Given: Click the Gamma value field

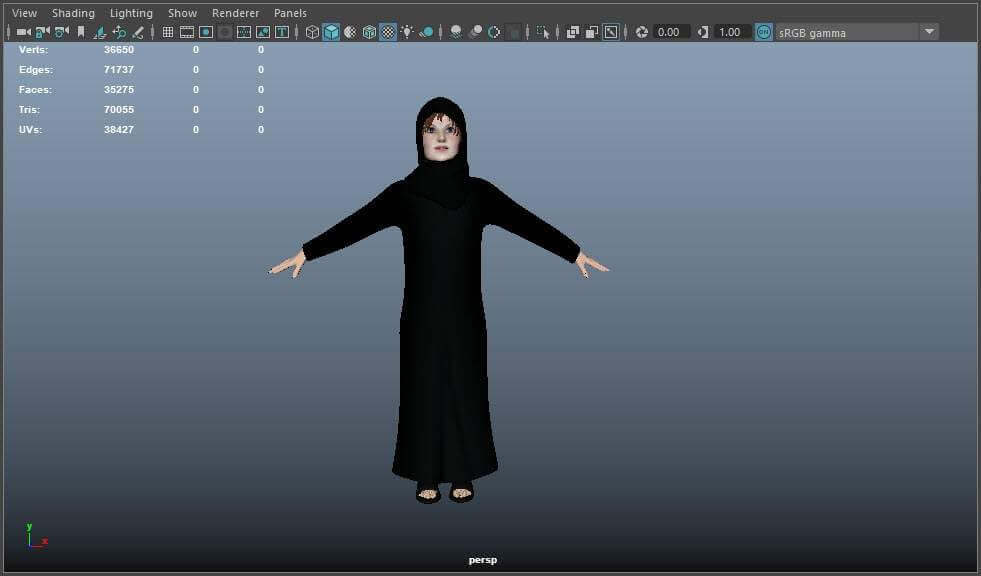Looking at the screenshot, I should (731, 32).
